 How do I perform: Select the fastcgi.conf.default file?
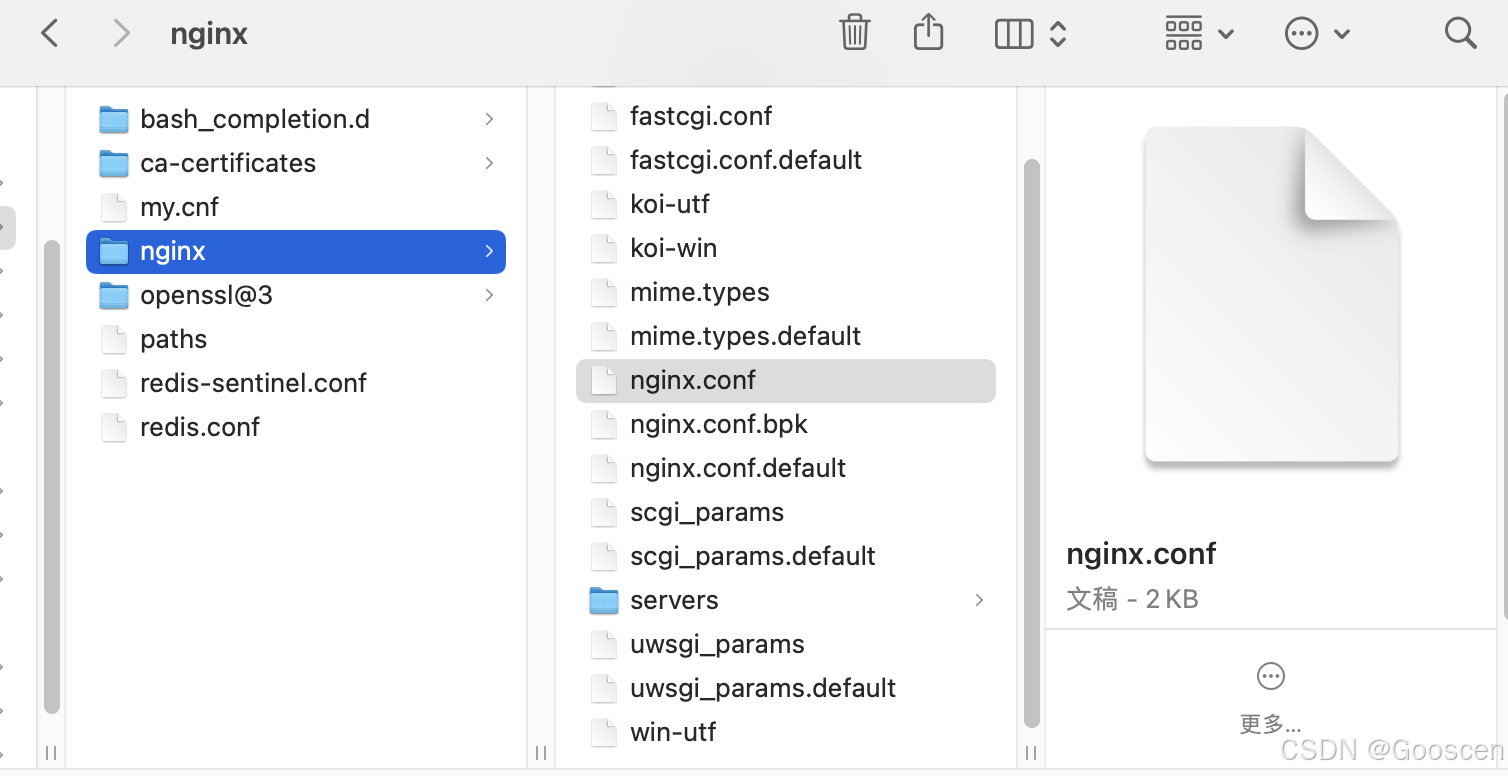point(745,160)
